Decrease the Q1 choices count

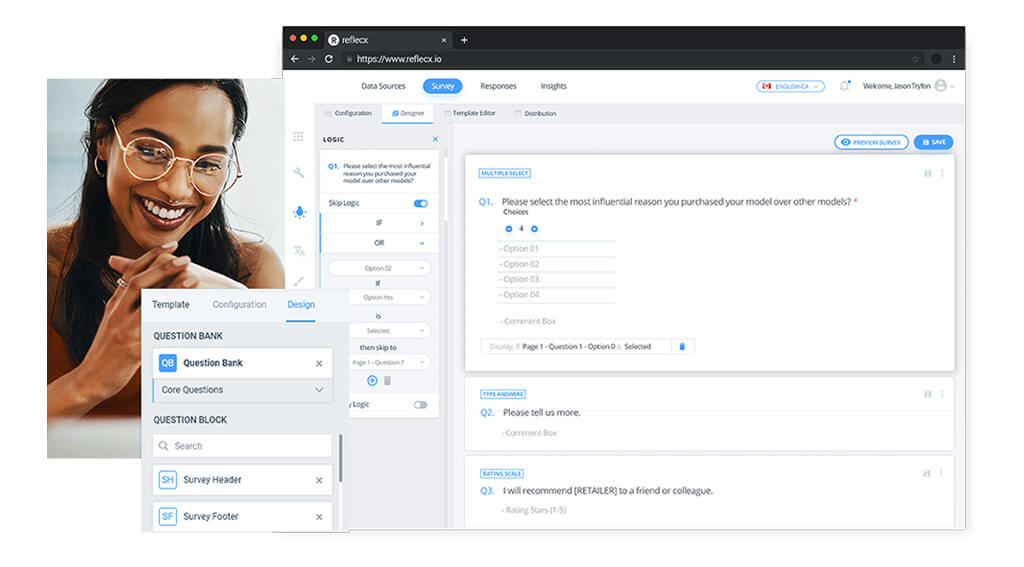pos(508,228)
